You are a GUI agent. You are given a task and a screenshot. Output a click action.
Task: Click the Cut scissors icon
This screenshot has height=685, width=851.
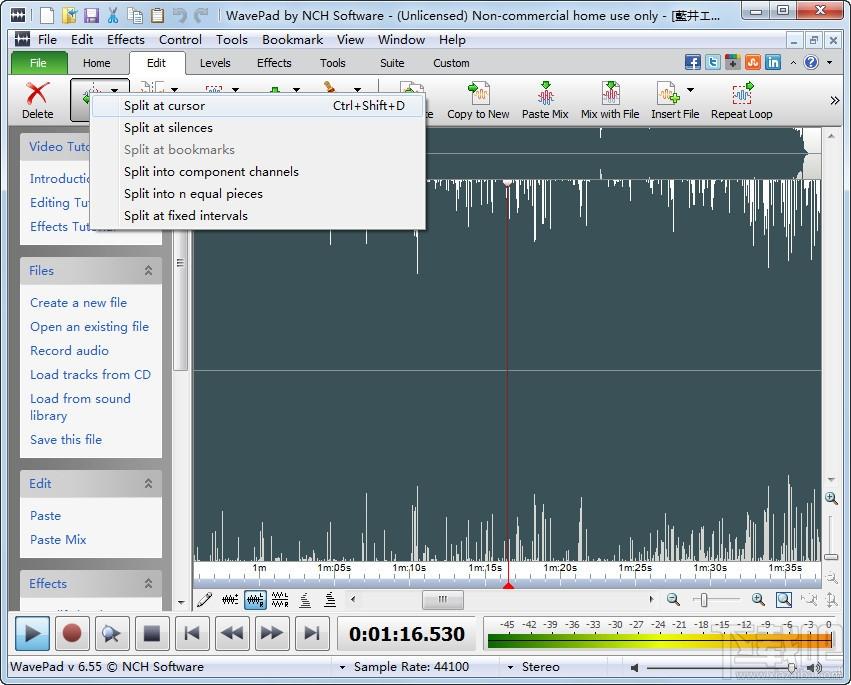113,15
